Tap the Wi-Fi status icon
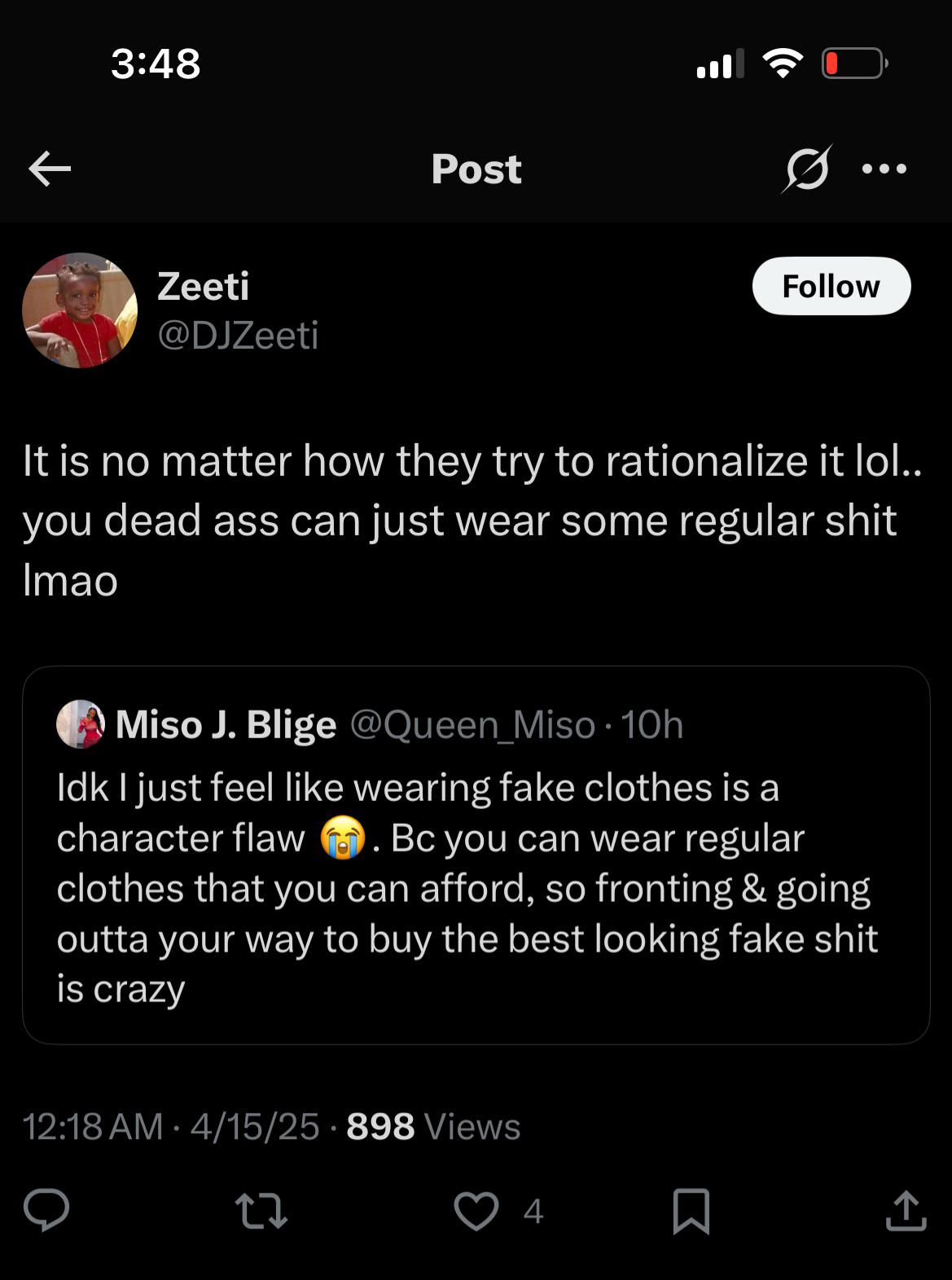Screen dimensions: 952x1280 coord(783,63)
